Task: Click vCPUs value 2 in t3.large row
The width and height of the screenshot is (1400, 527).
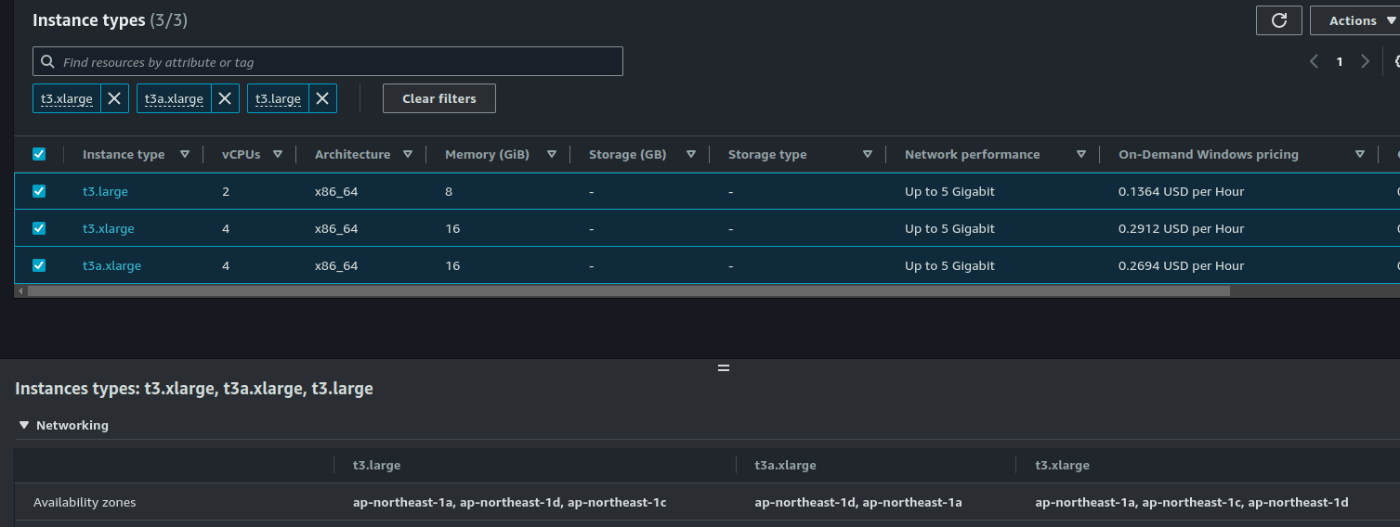Action: click(x=226, y=191)
